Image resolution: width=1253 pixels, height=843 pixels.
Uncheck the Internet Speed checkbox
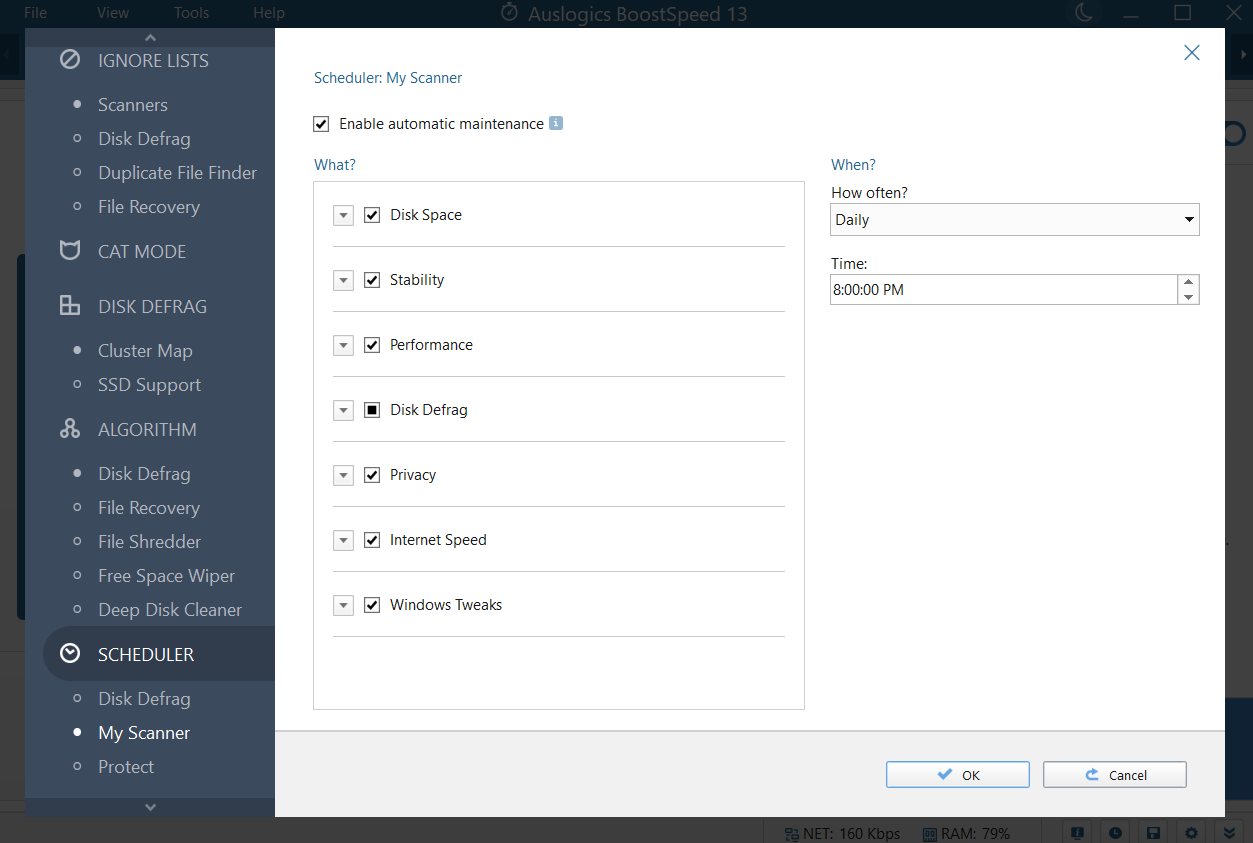(372, 540)
